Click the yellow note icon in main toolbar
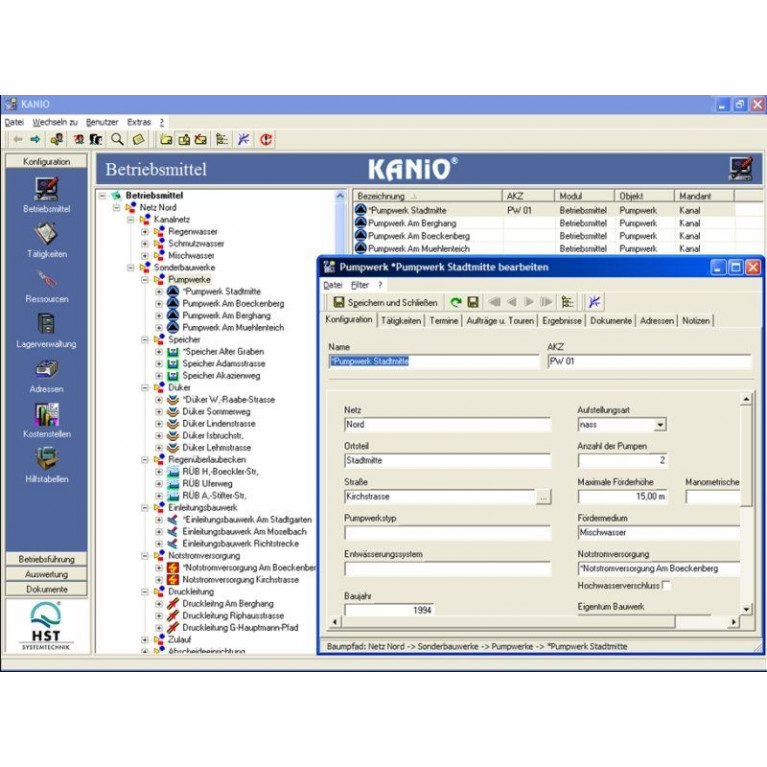The height and width of the screenshot is (767, 767). [x=138, y=139]
